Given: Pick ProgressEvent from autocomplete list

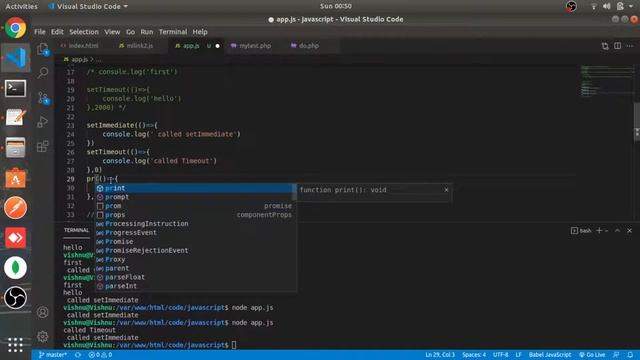Looking at the screenshot, I should (x=194, y=233).
